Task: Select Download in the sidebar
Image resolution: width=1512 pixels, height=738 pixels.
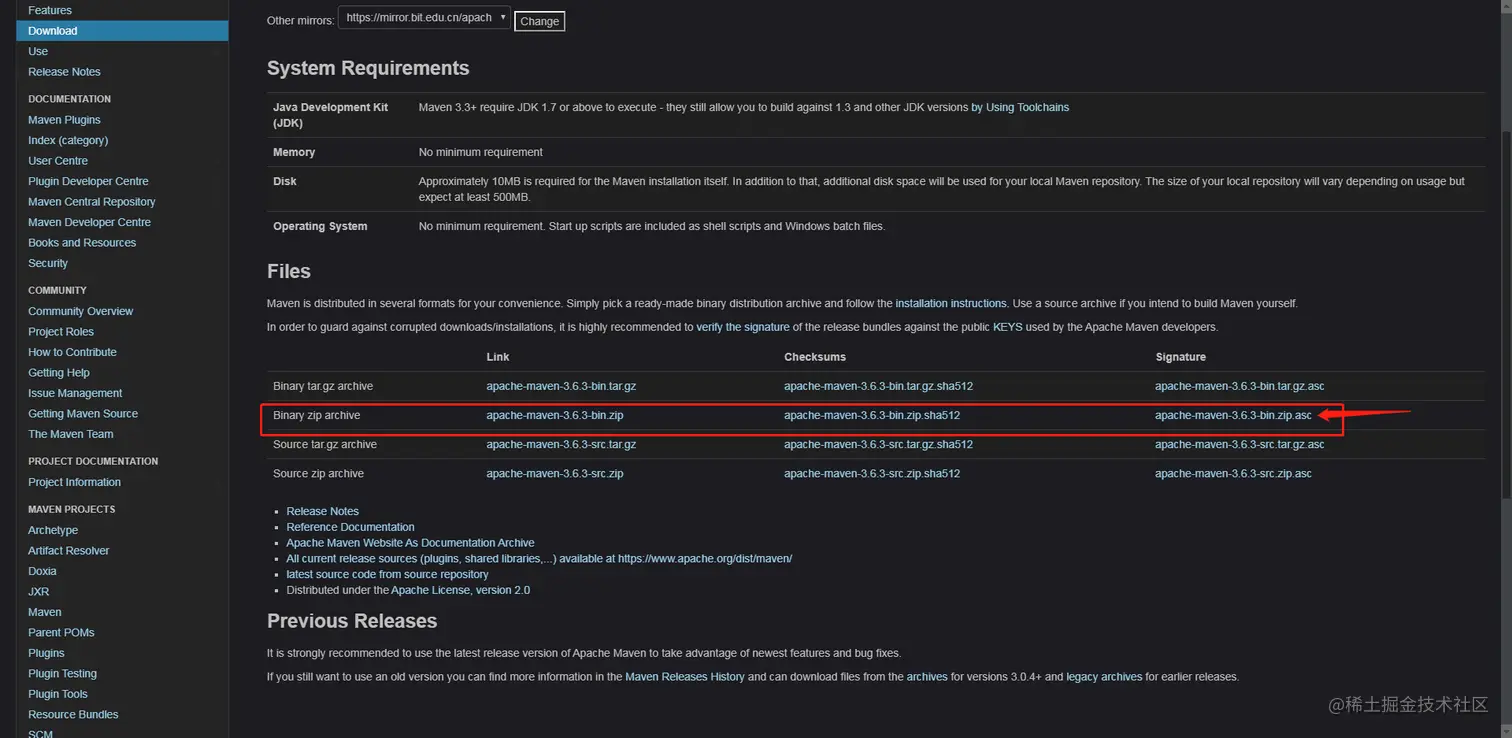Action: [122, 31]
